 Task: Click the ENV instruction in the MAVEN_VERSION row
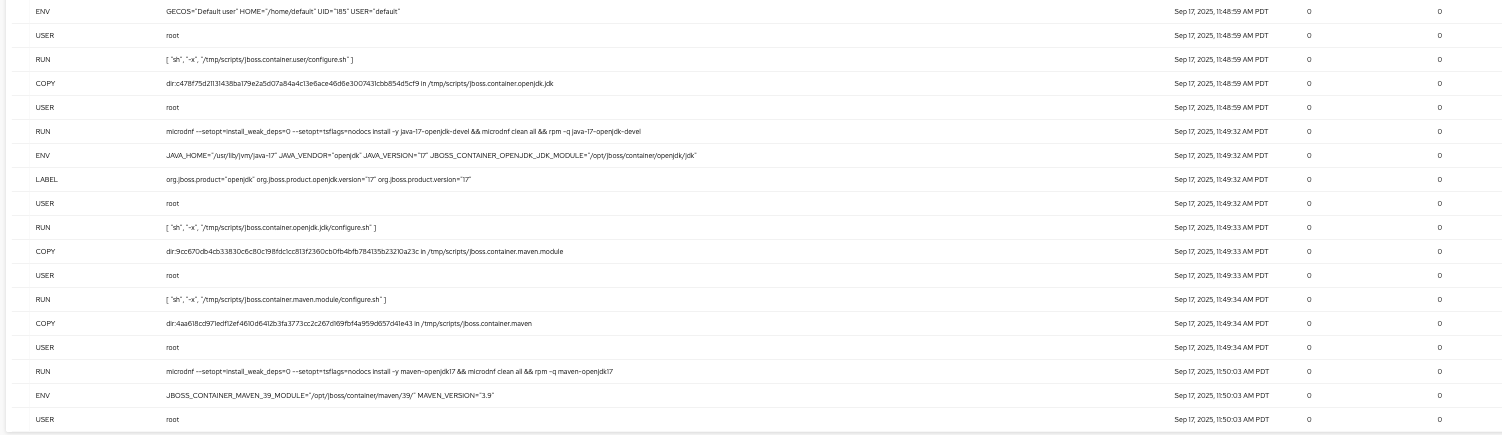point(42,395)
